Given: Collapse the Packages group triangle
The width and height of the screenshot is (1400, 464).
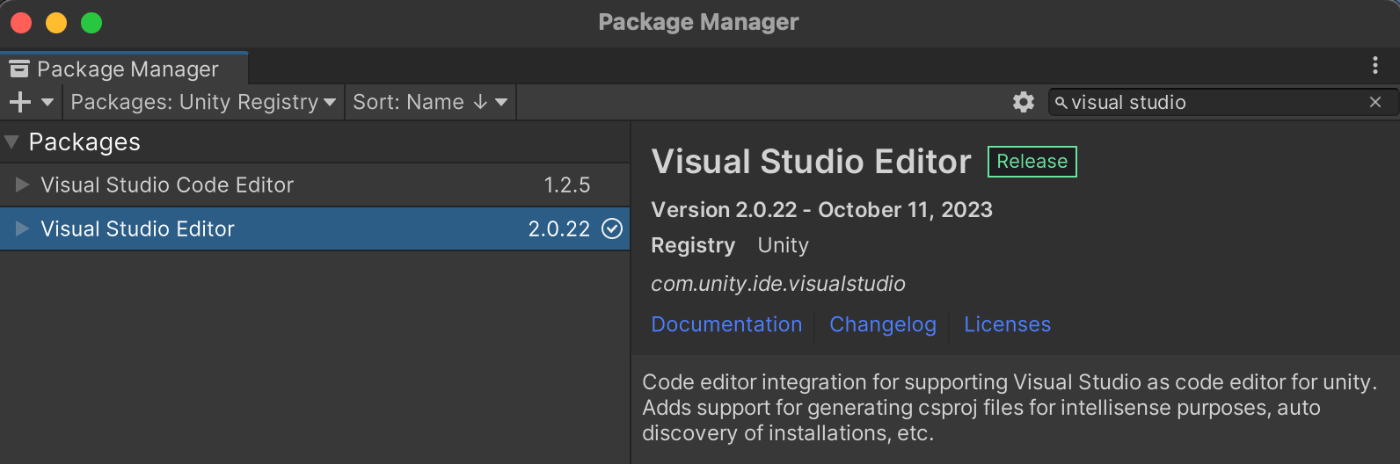Looking at the screenshot, I should 12,142.
